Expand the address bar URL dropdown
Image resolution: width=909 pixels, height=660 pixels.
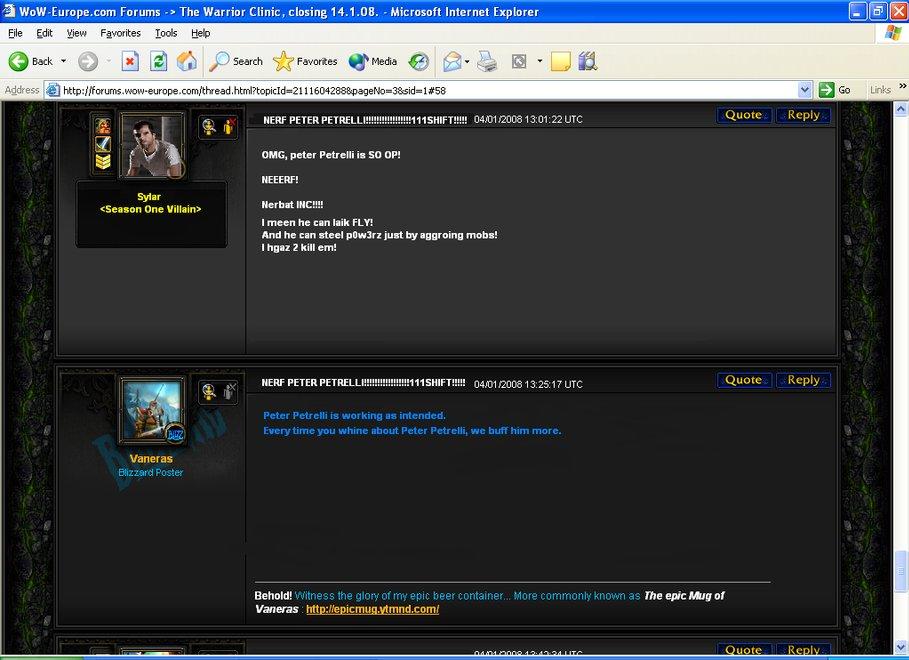tap(804, 90)
